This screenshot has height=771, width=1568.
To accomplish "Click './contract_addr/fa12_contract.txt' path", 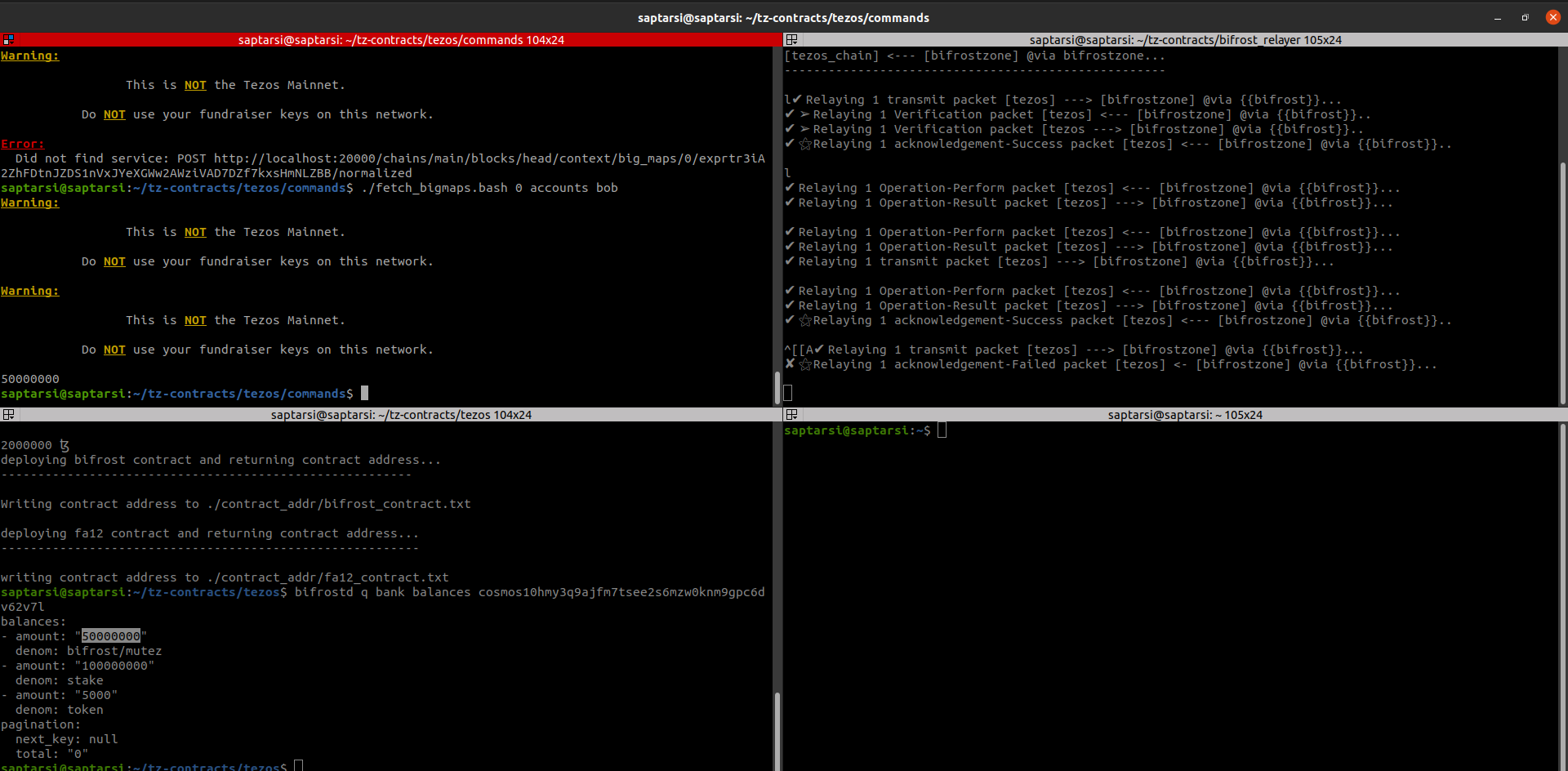I will 327,577.
